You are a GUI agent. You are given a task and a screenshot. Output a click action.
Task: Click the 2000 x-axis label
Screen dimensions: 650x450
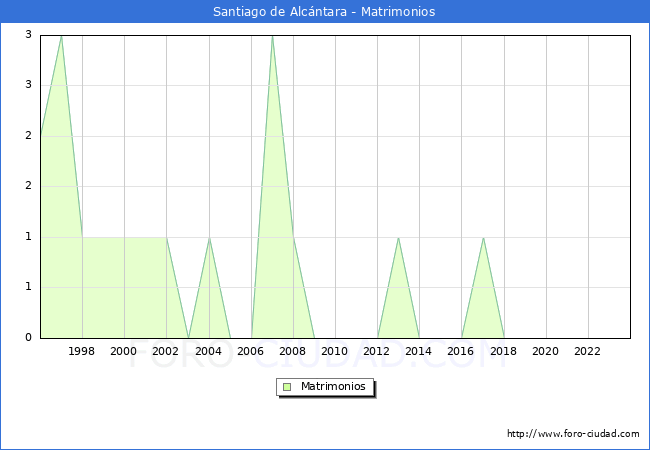click(124, 351)
